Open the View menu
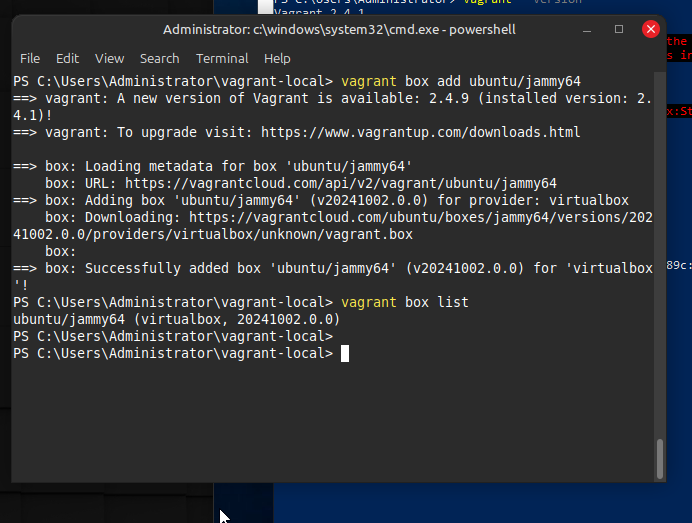The height and width of the screenshot is (523, 692). (109, 59)
